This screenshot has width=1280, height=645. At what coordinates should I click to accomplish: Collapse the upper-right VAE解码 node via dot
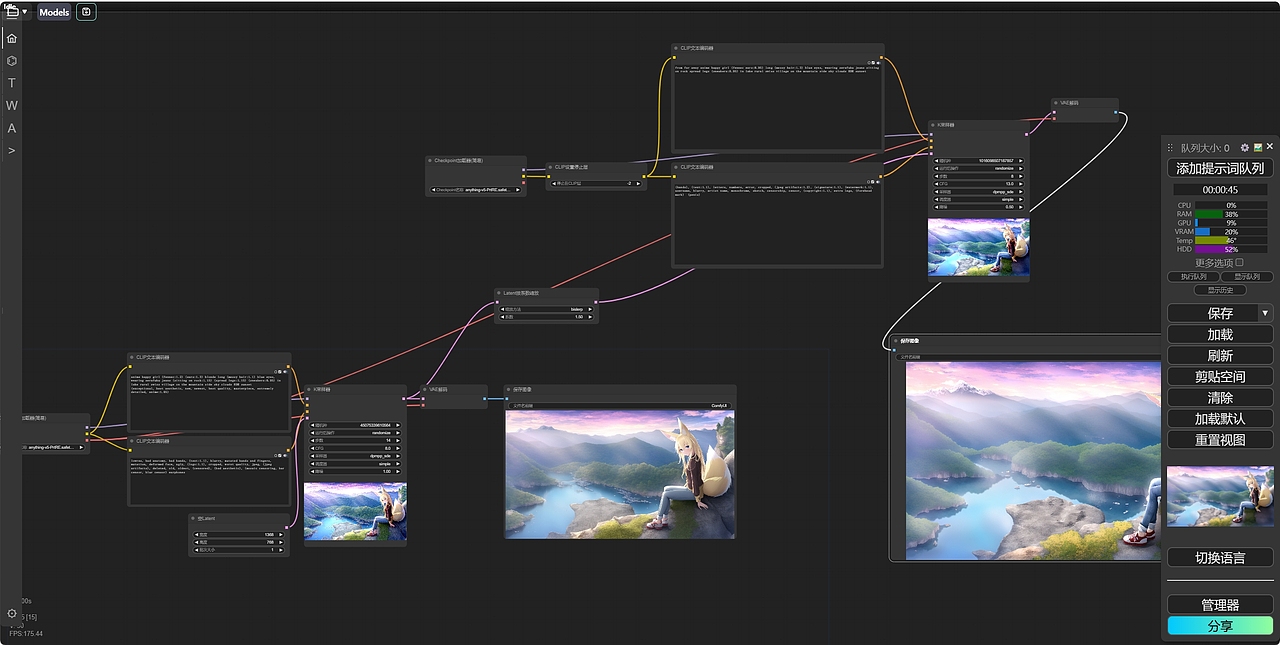pyautogui.click(x=1057, y=103)
